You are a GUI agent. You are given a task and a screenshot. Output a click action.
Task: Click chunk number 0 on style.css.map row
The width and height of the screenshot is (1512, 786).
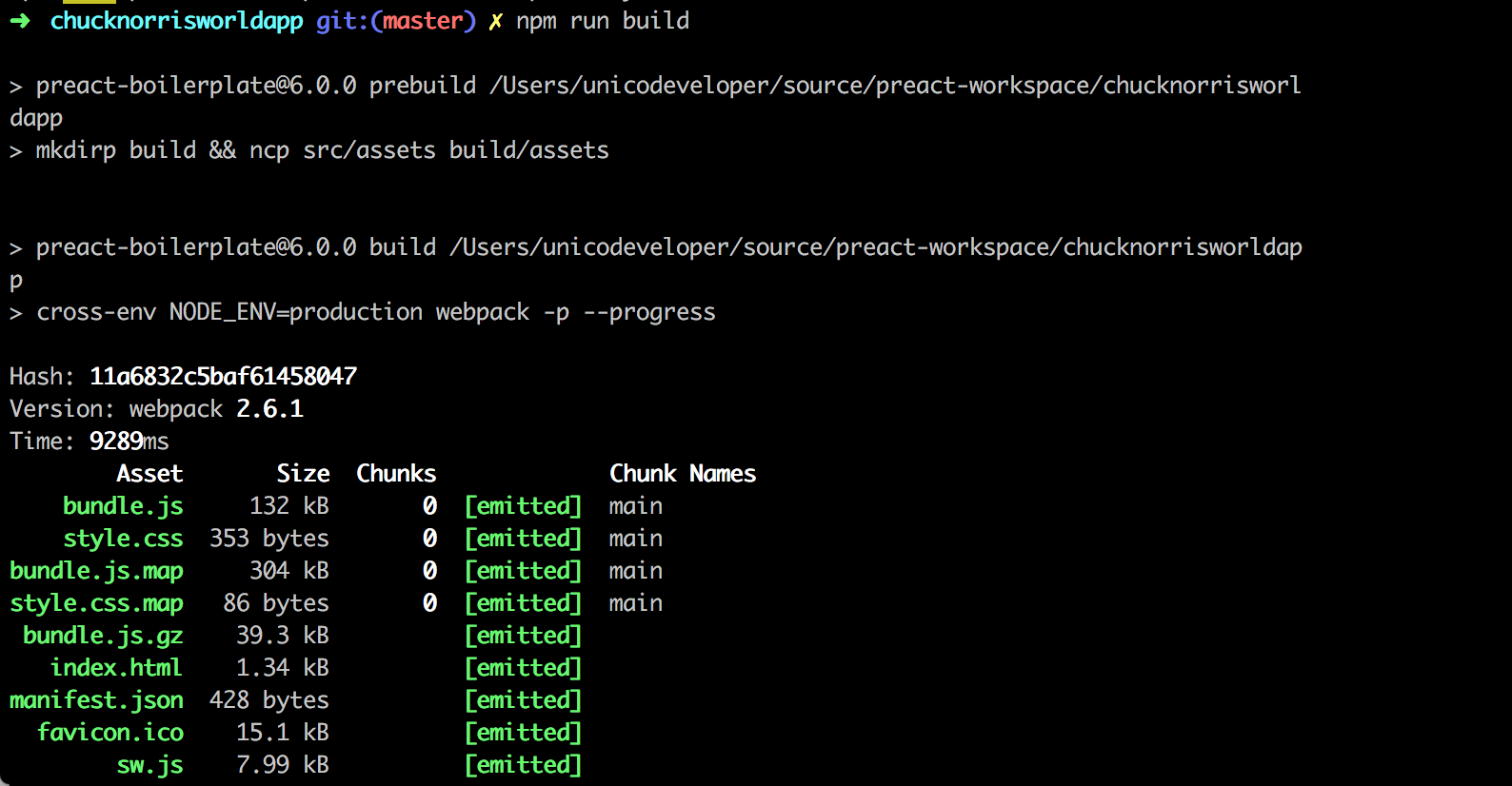point(430,603)
